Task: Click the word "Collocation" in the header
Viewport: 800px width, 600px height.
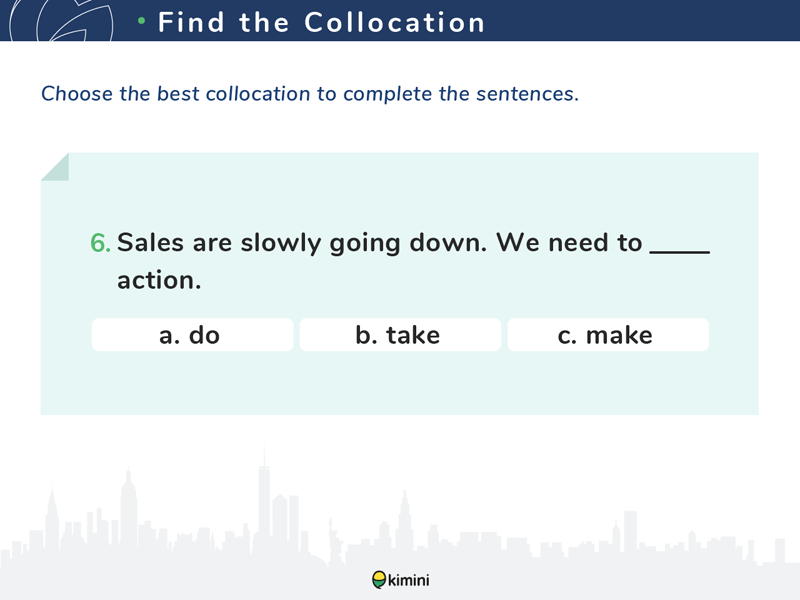Action: click(x=395, y=22)
